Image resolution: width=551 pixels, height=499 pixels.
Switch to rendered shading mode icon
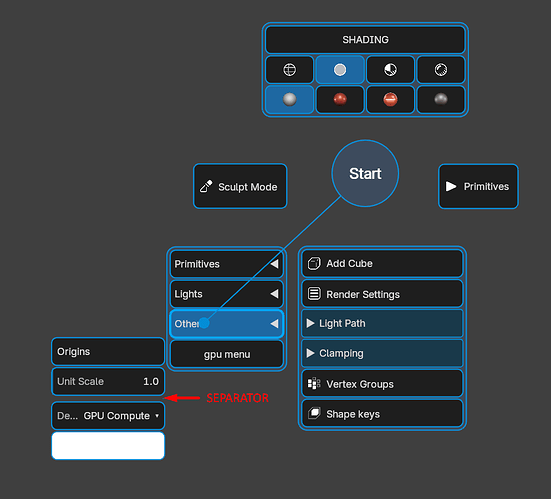pyautogui.click(x=441, y=70)
